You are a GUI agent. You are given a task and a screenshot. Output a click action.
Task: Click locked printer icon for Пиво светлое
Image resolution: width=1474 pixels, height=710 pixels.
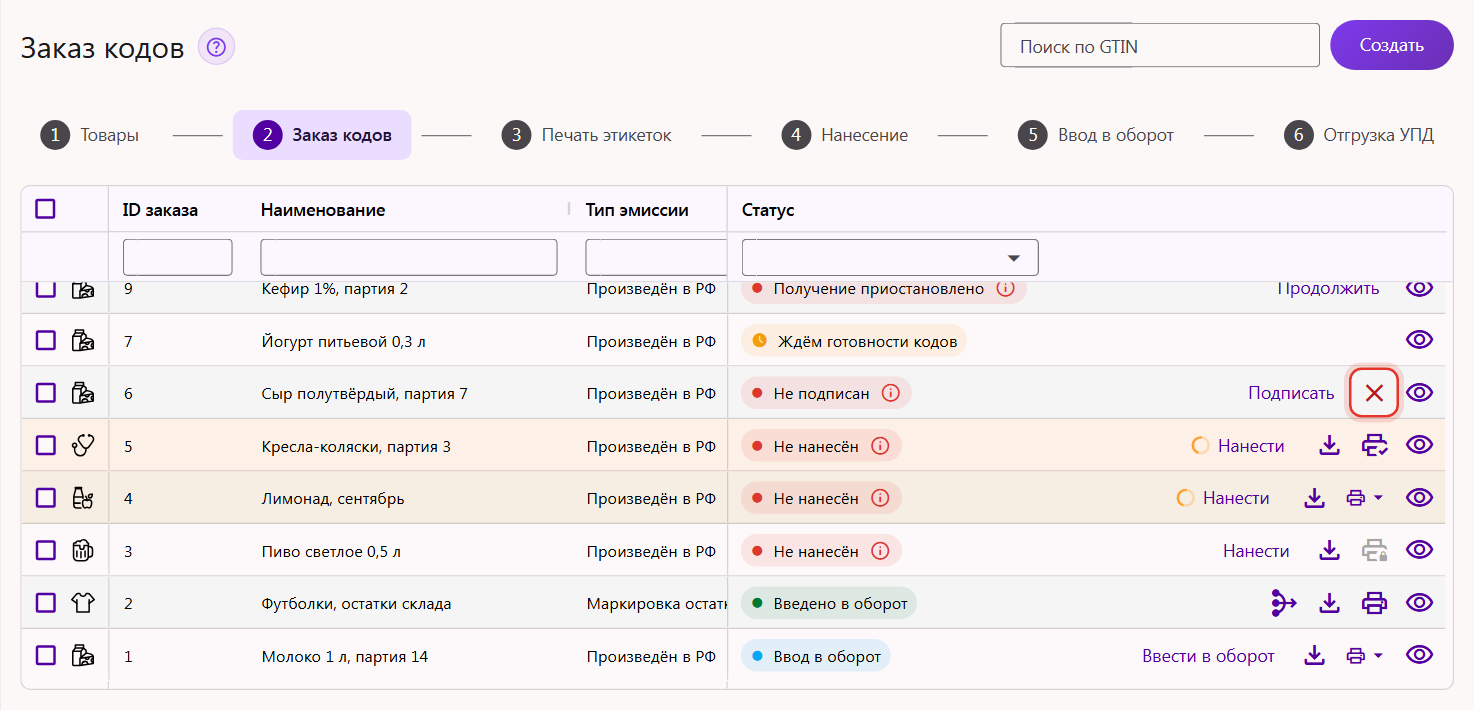tap(1374, 550)
